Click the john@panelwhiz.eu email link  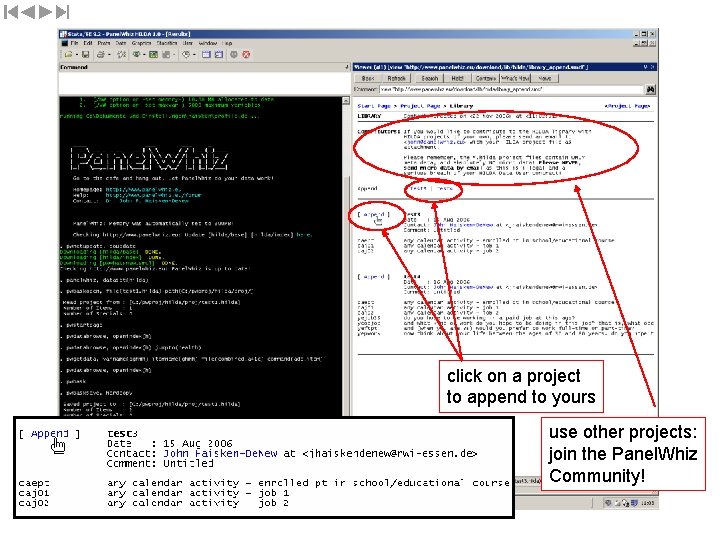pyautogui.click(x=434, y=142)
